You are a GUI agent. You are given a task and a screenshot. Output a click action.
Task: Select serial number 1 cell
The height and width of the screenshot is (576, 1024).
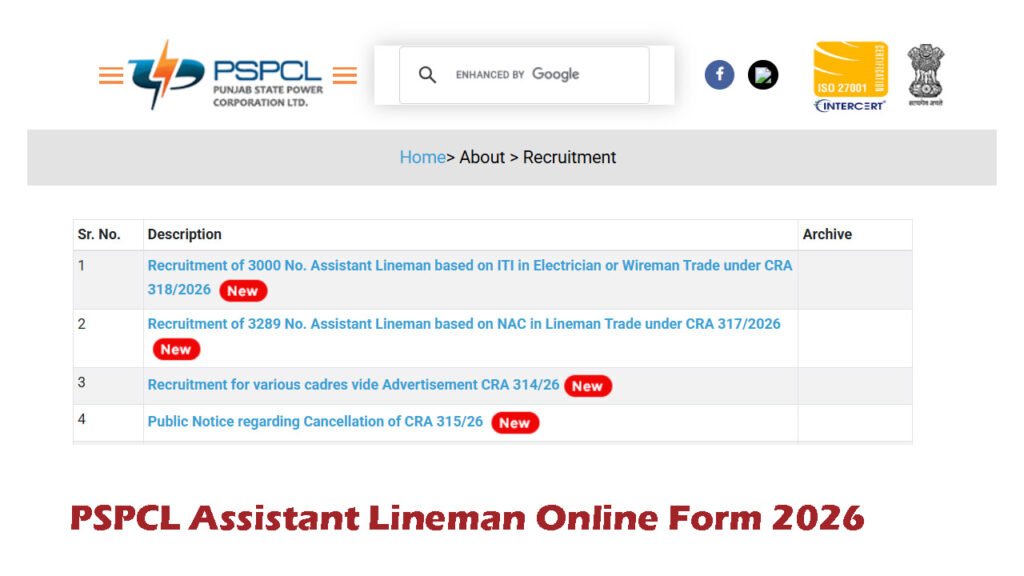(x=108, y=280)
